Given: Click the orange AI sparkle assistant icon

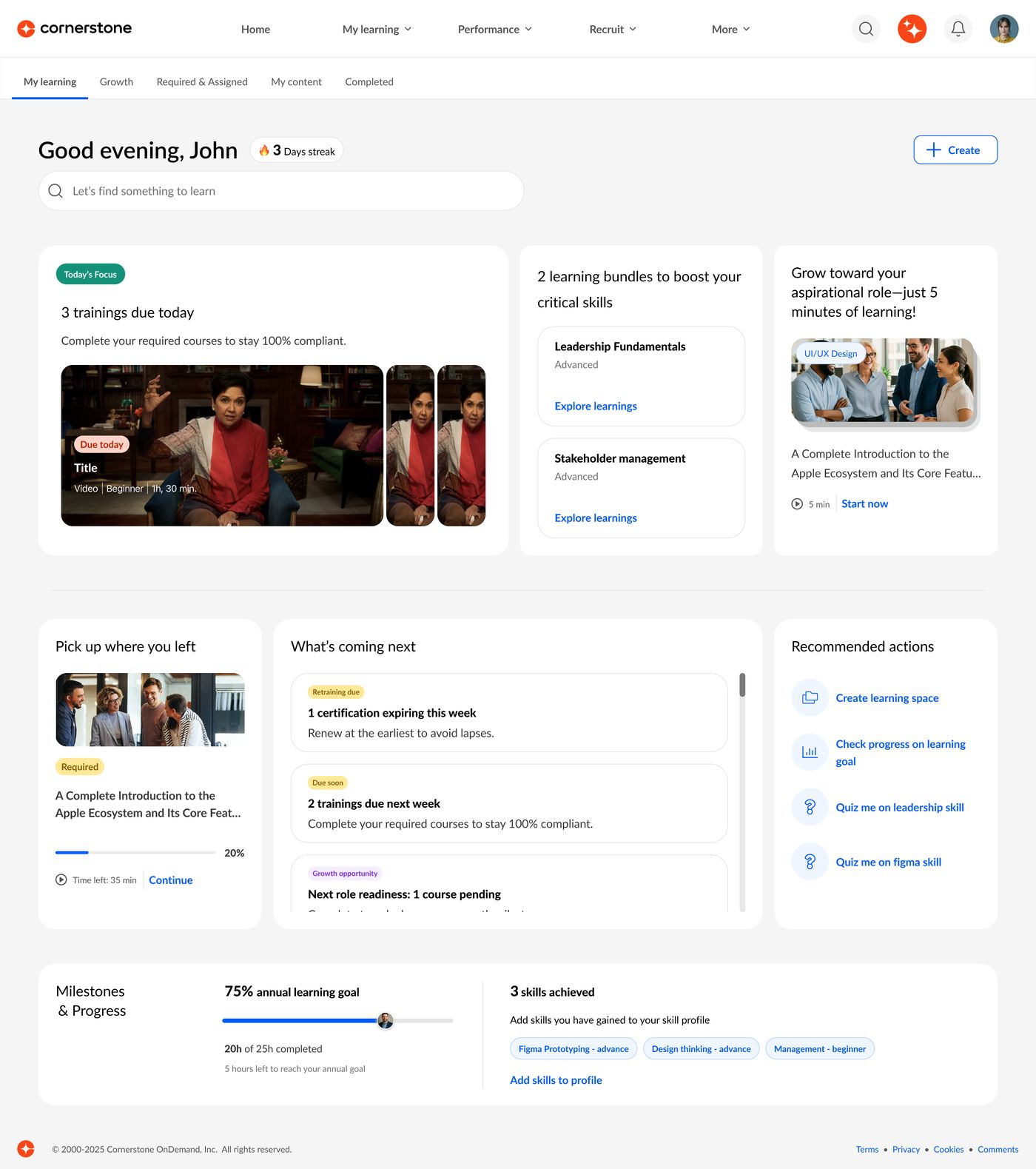Looking at the screenshot, I should tap(912, 29).
